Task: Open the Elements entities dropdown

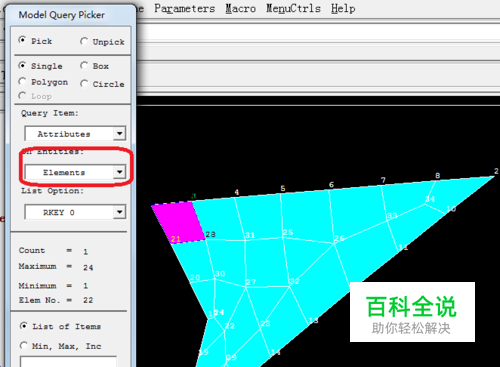Action: point(119,172)
